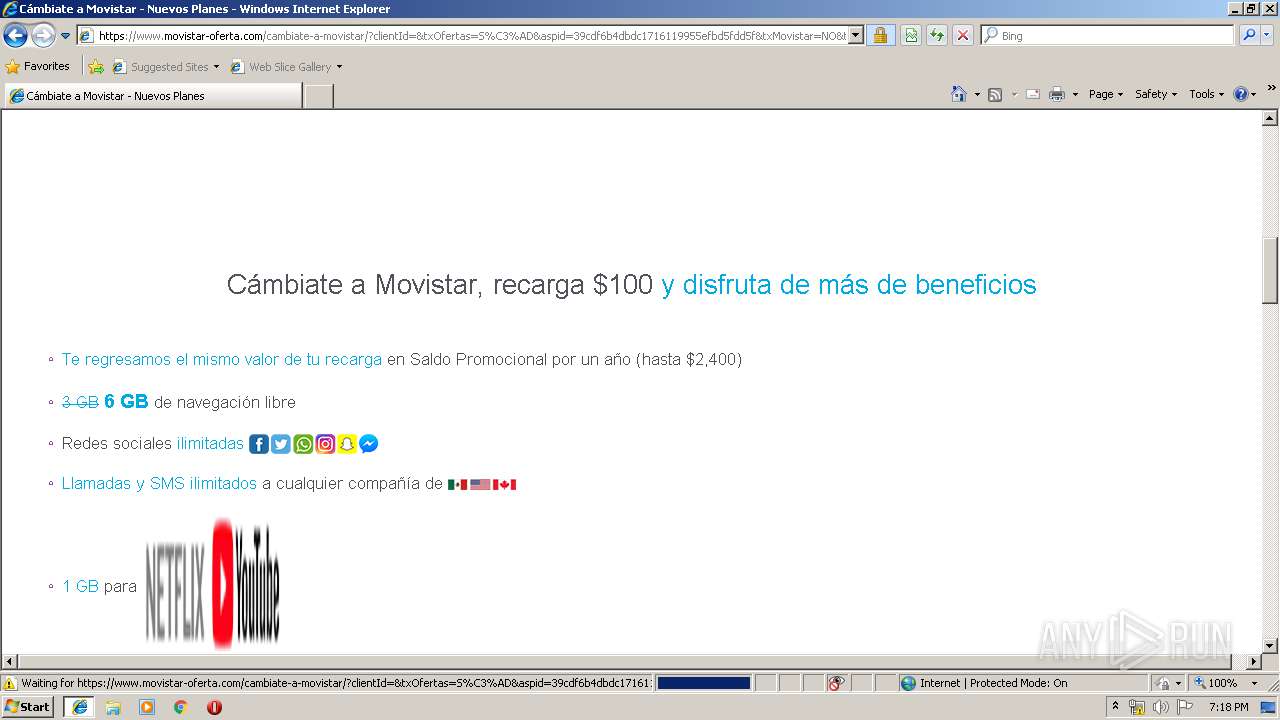The width and height of the screenshot is (1280, 720).
Task: Click the WhatsApp icon
Action: (x=303, y=444)
